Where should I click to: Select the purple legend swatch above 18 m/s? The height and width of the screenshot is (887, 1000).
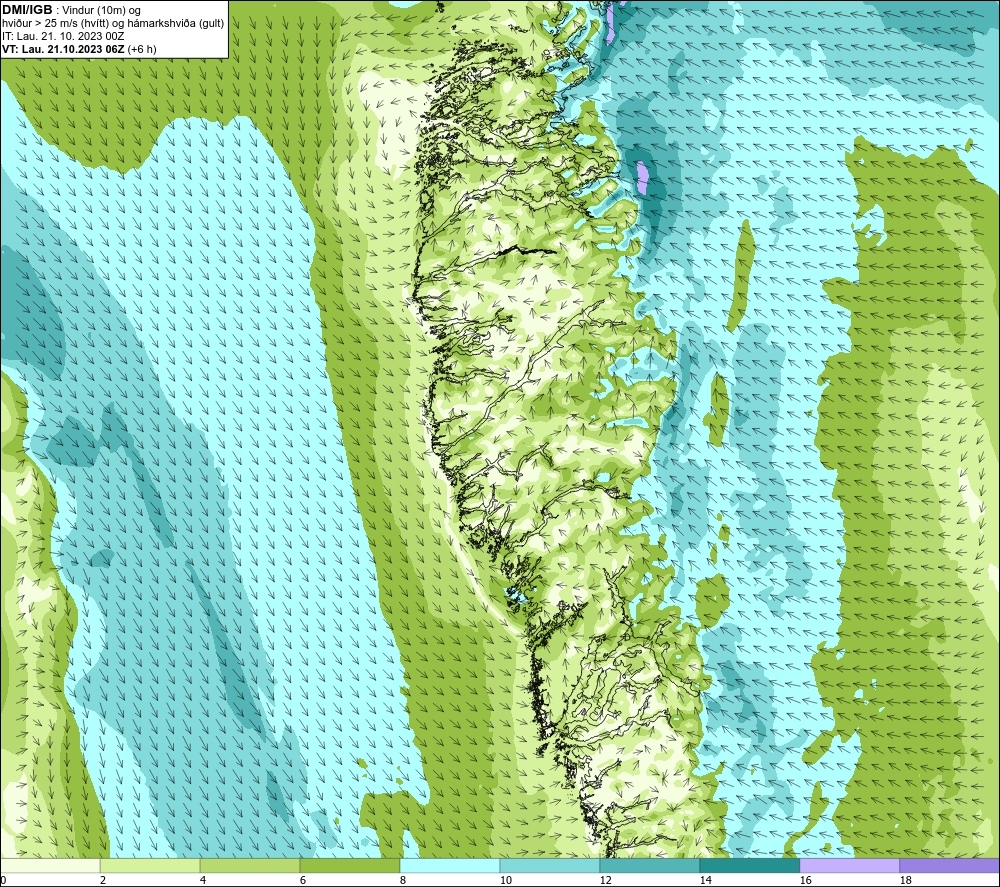(950, 865)
